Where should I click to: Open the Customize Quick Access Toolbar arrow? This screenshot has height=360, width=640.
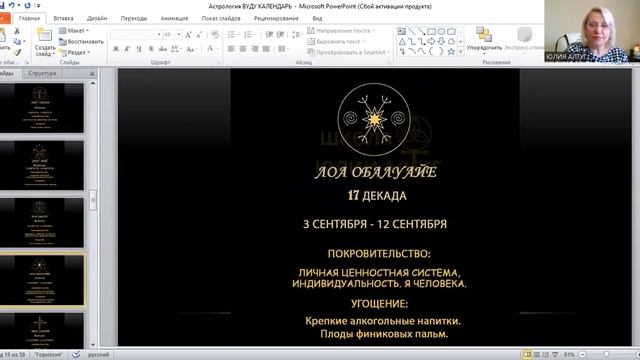pos(39,6)
